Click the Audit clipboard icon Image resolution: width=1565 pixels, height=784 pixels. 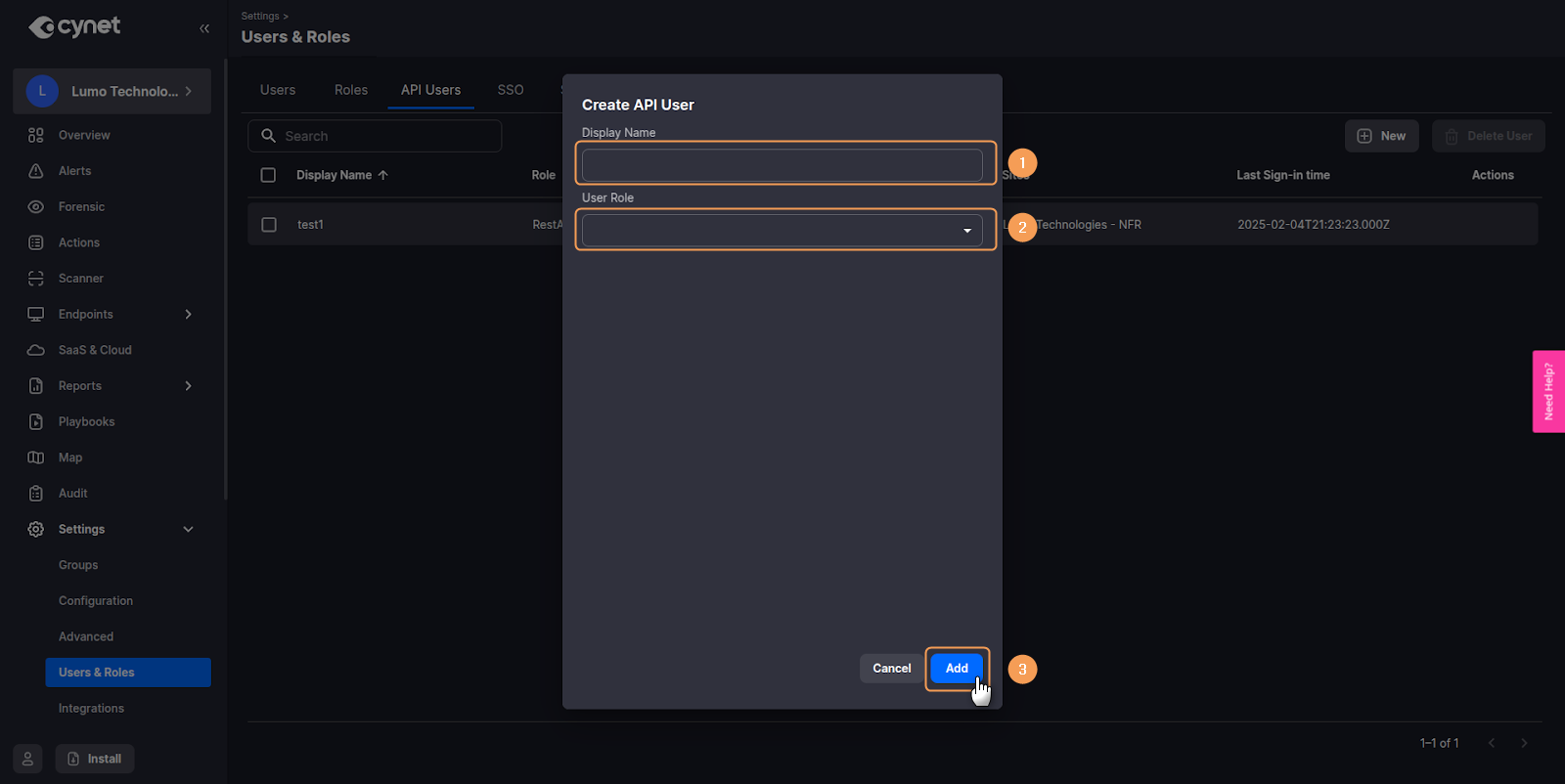pyautogui.click(x=36, y=494)
